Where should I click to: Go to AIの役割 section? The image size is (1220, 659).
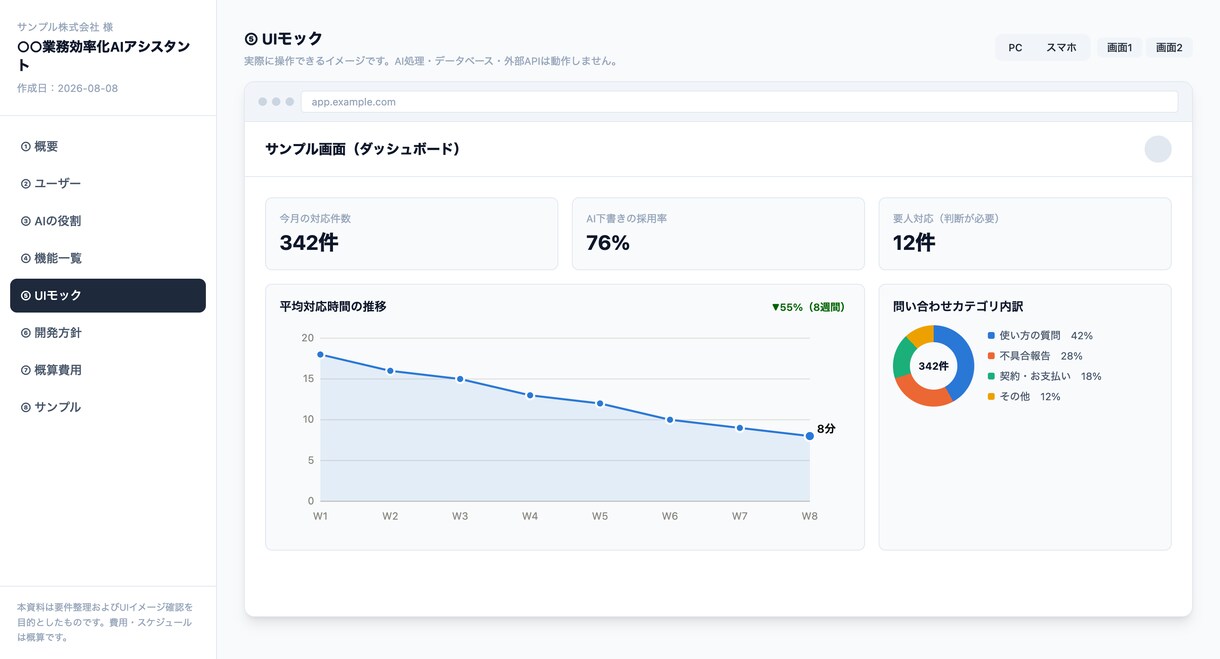108,221
